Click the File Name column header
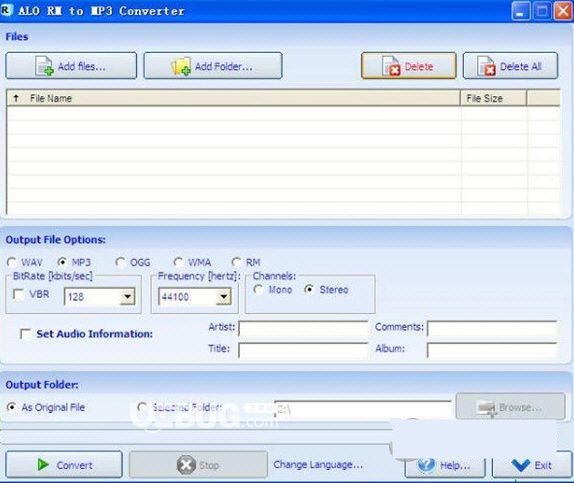This screenshot has height=483, width=574. [x=233, y=98]
